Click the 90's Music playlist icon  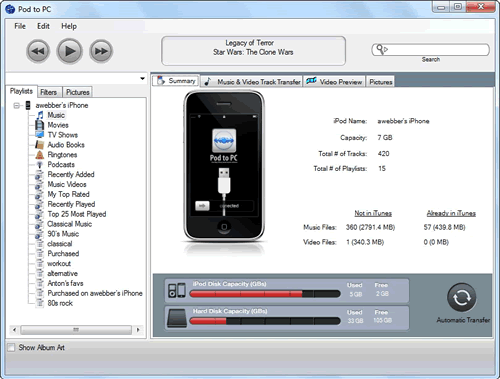39,234
